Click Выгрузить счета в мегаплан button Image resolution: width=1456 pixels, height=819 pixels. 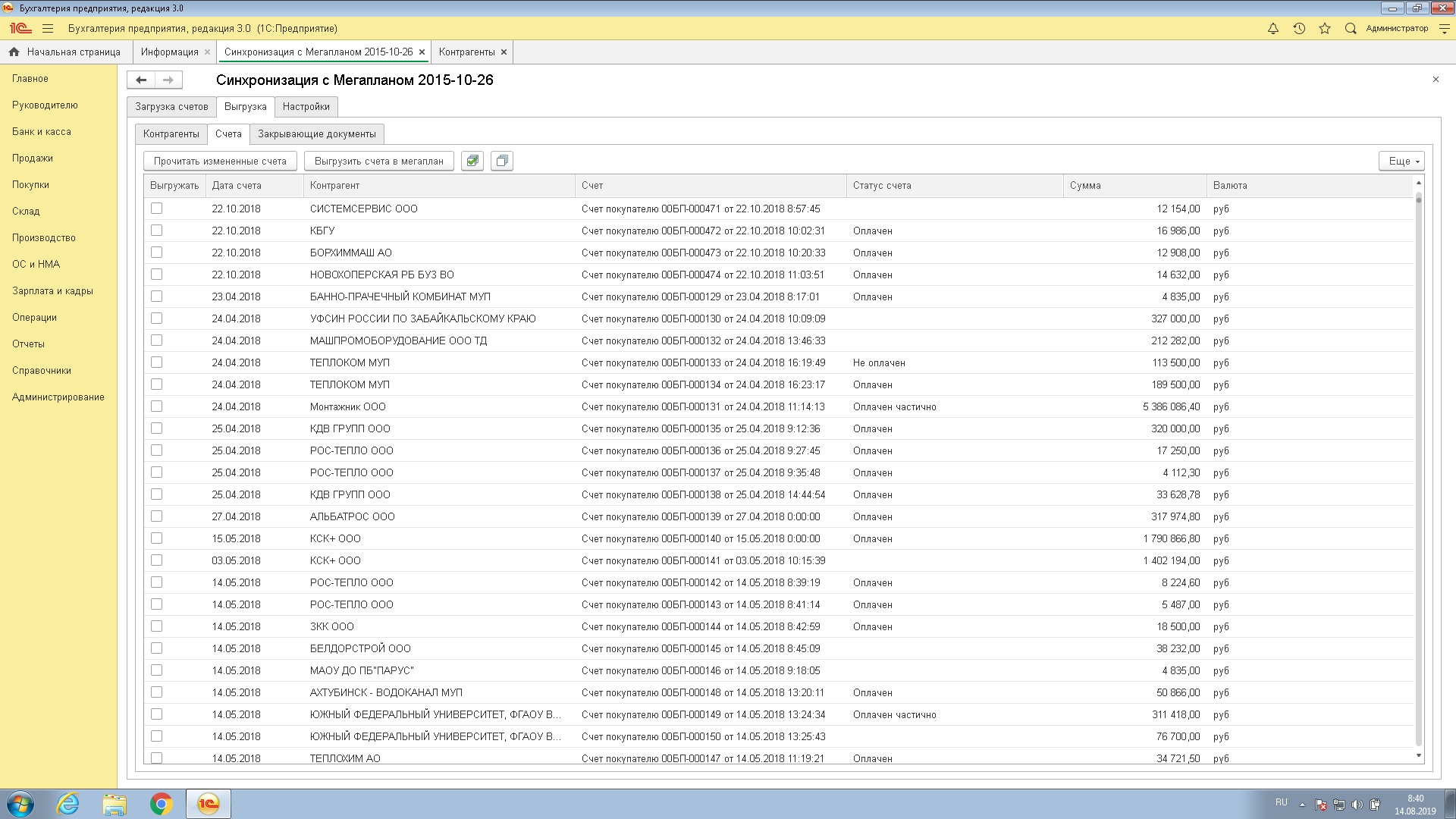379,161
